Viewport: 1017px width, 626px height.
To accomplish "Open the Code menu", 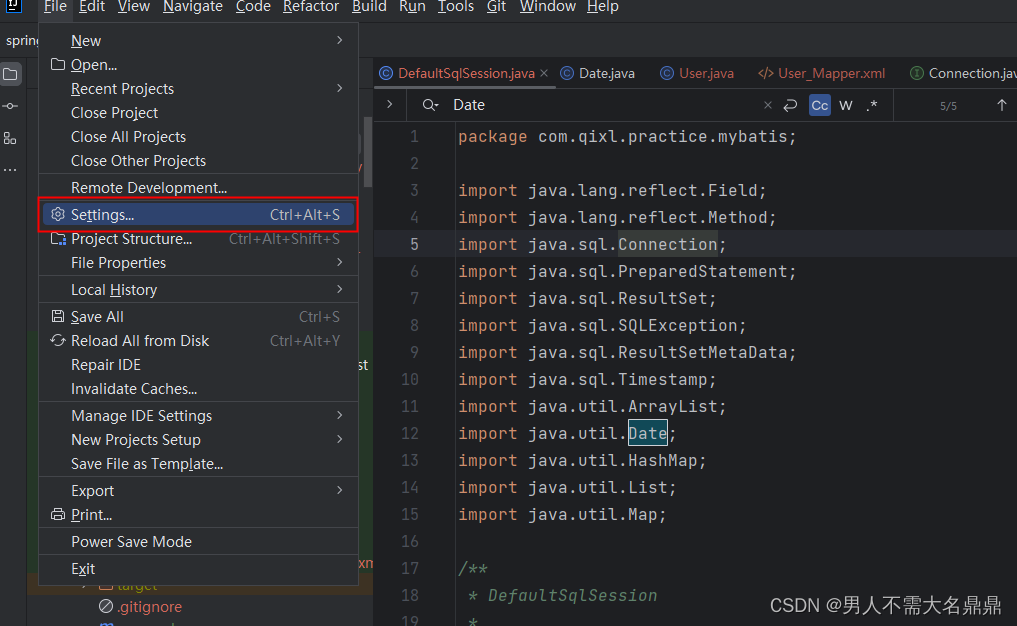I will click(x=253, y=7).
